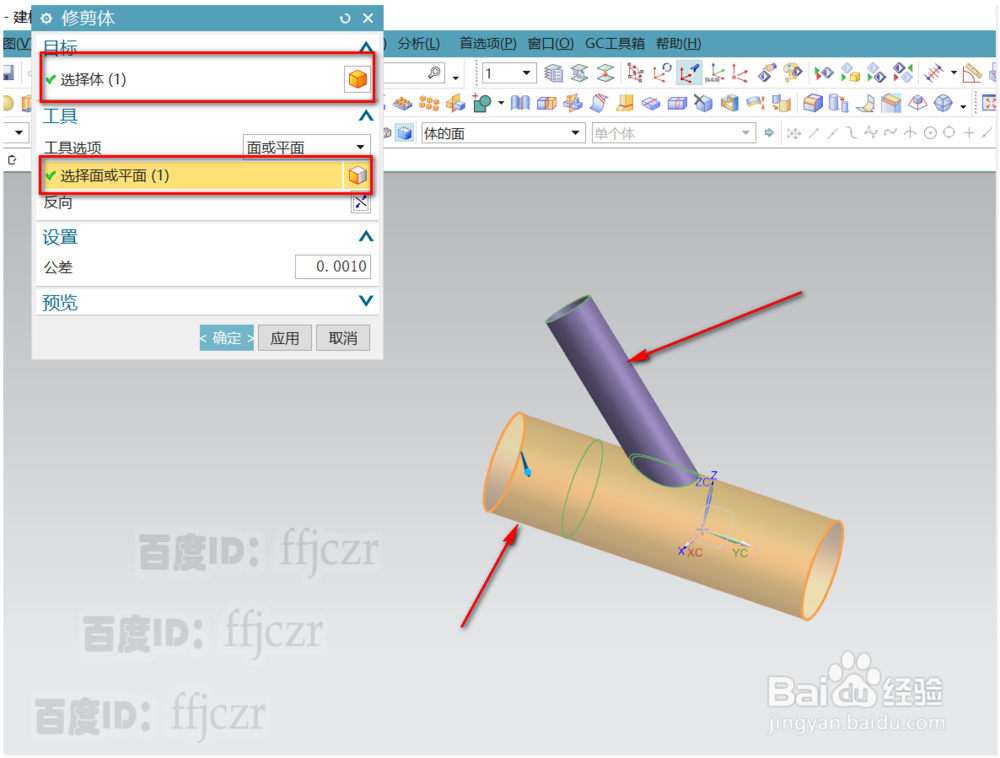Open the 帮助(H) menu
Image resolution: width=1000 pixels, height=758 pixels.
pos(679,43)
